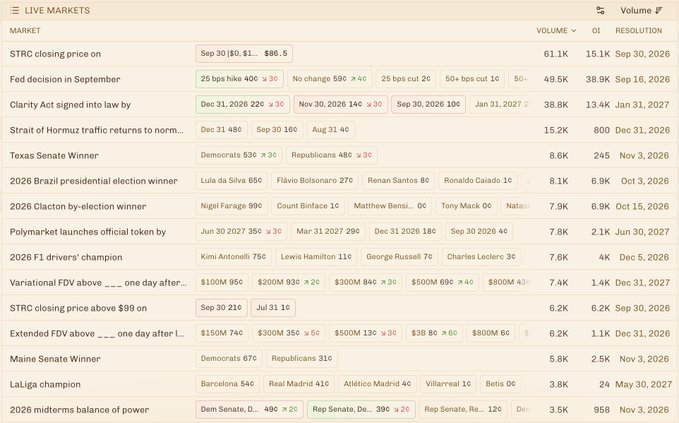Select Republicans 48¢ in Texas Senate row
This screenshot has width=679, height=423.
[332, 155]
